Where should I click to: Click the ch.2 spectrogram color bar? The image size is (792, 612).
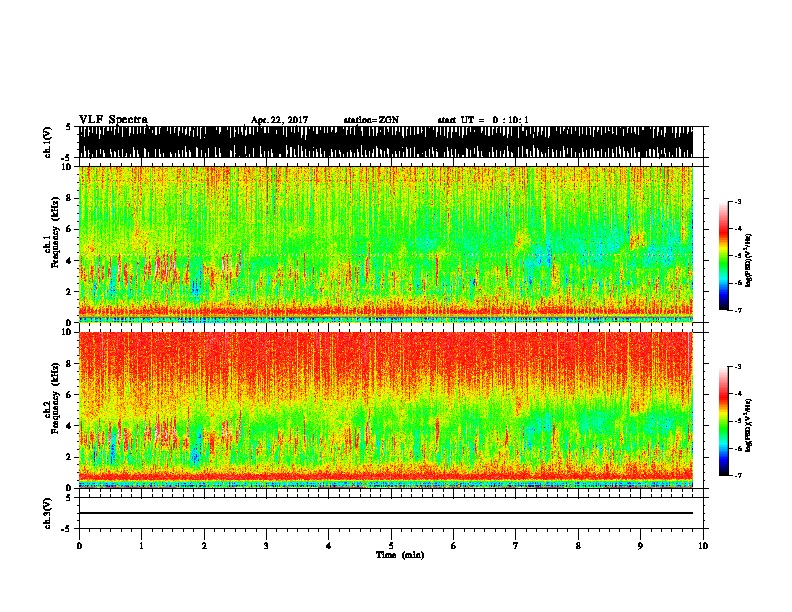coord(723,421)
